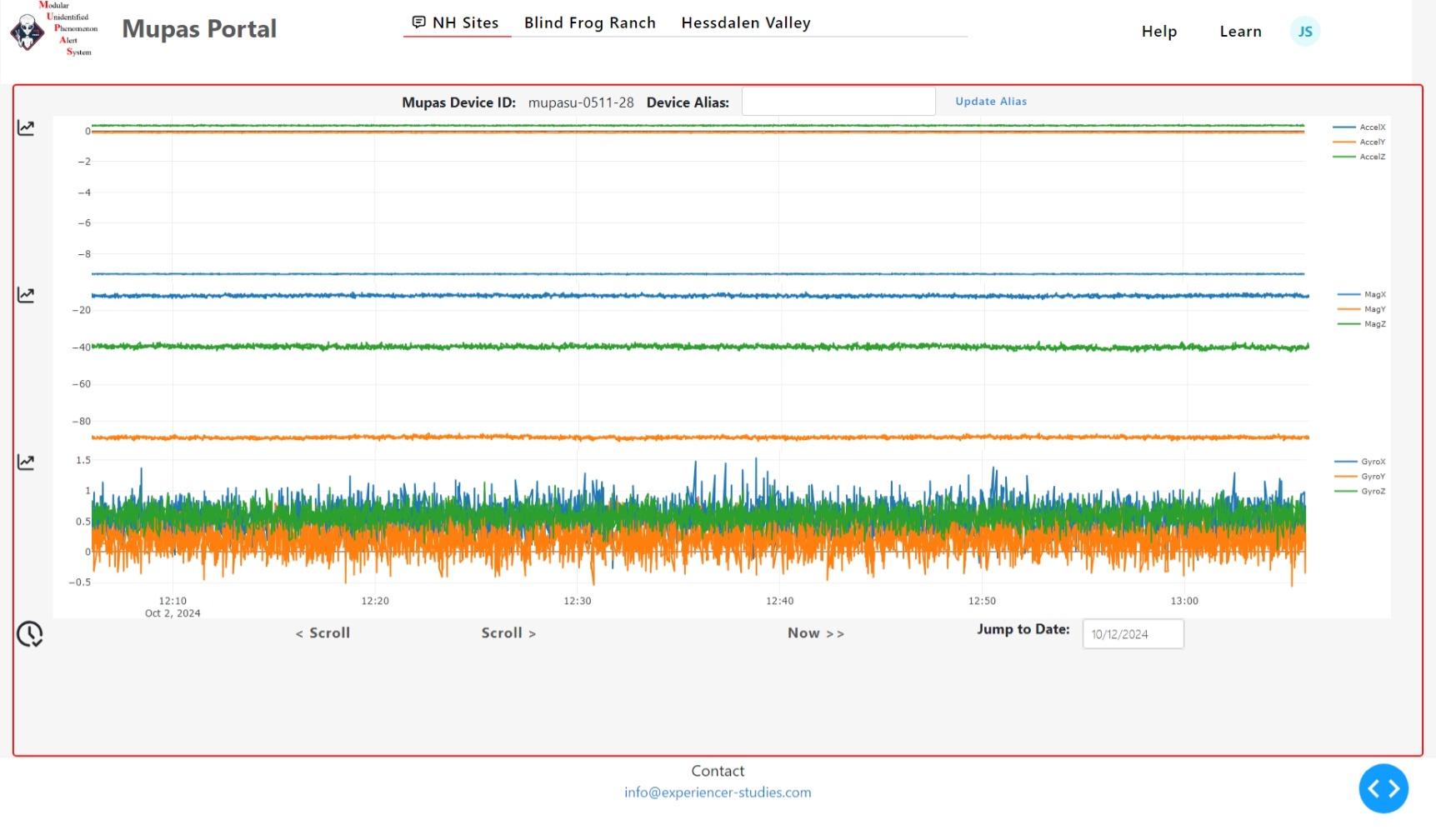The height and width of the screenshot is (840, 1436).
Task: Open the Jump to Date field
Action: pos(1132,634)
